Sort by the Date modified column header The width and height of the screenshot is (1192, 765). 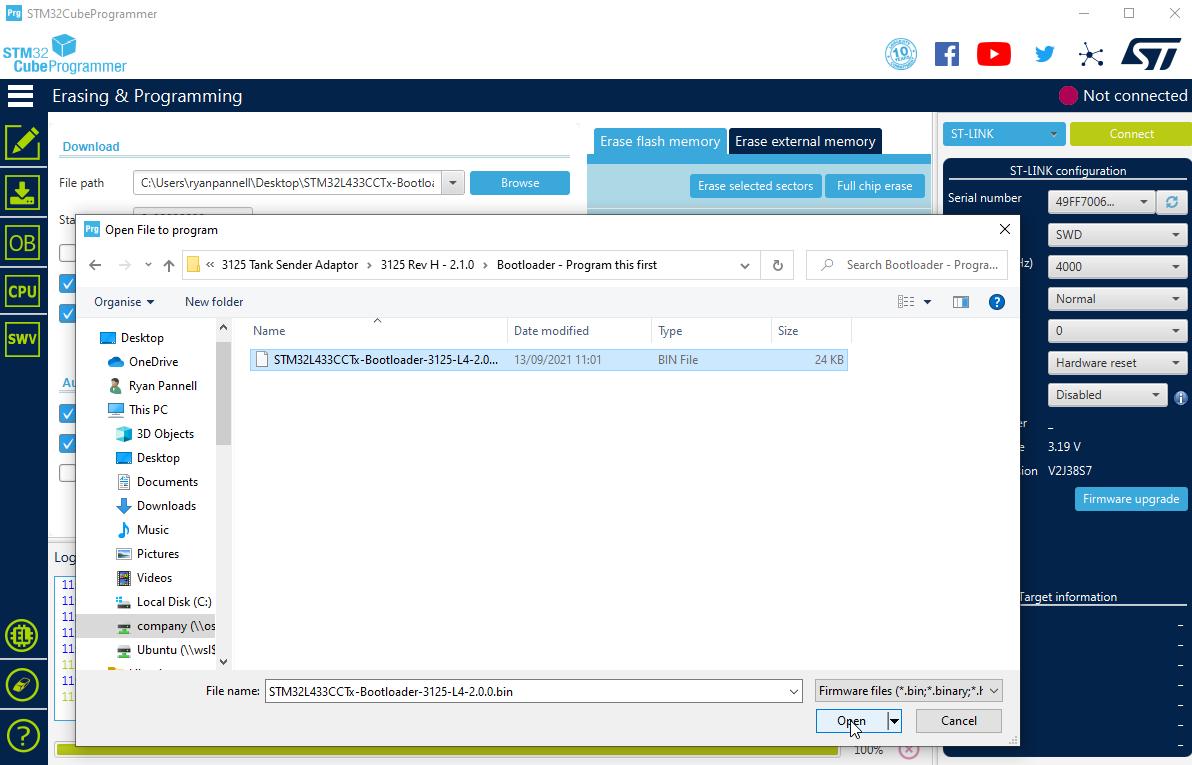click(x=551, y=331)
